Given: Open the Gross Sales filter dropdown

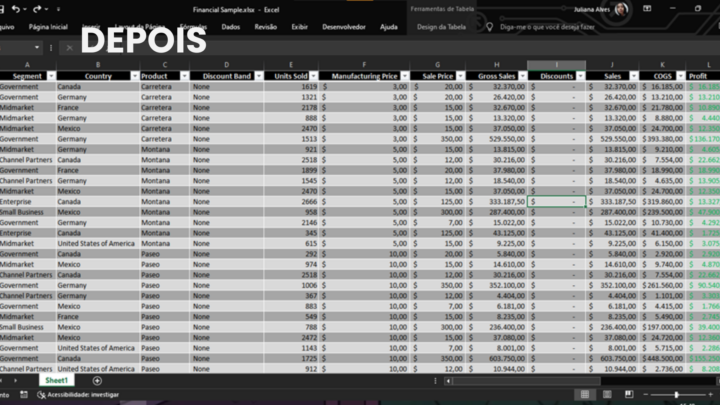Looking at the screenshot, I should [523, 76].
